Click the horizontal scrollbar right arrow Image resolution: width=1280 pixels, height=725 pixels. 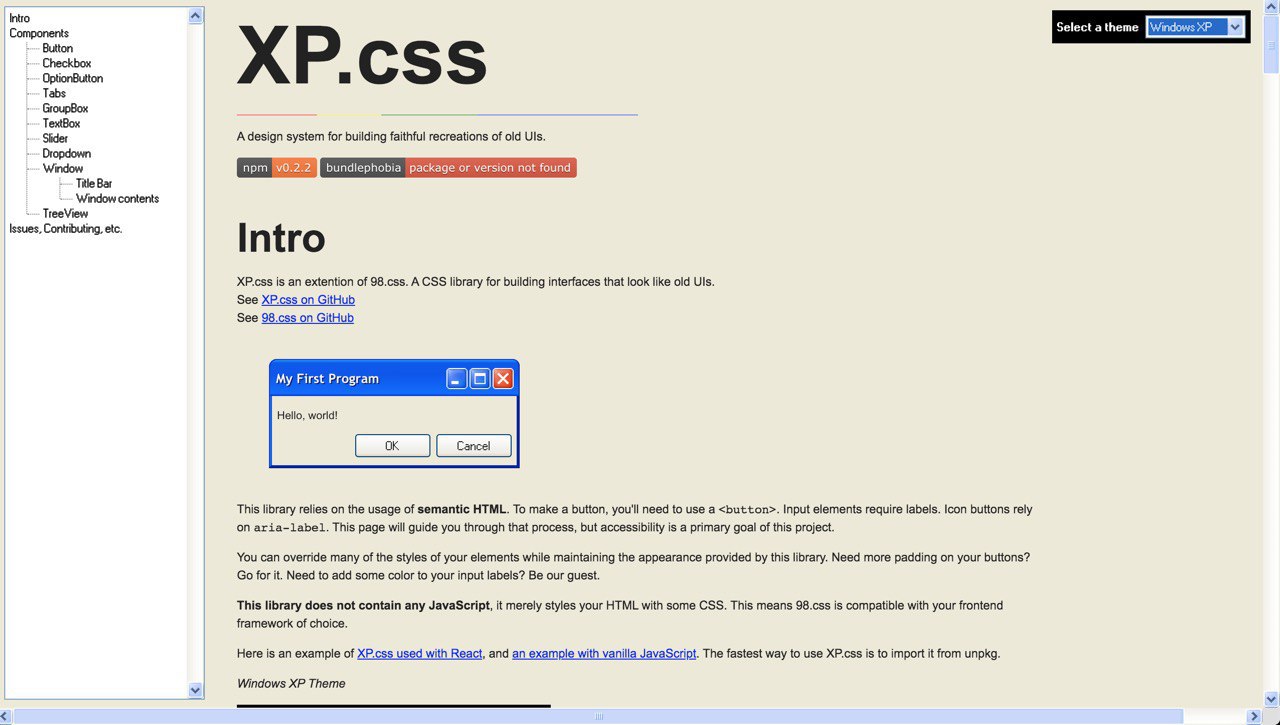1254,716
